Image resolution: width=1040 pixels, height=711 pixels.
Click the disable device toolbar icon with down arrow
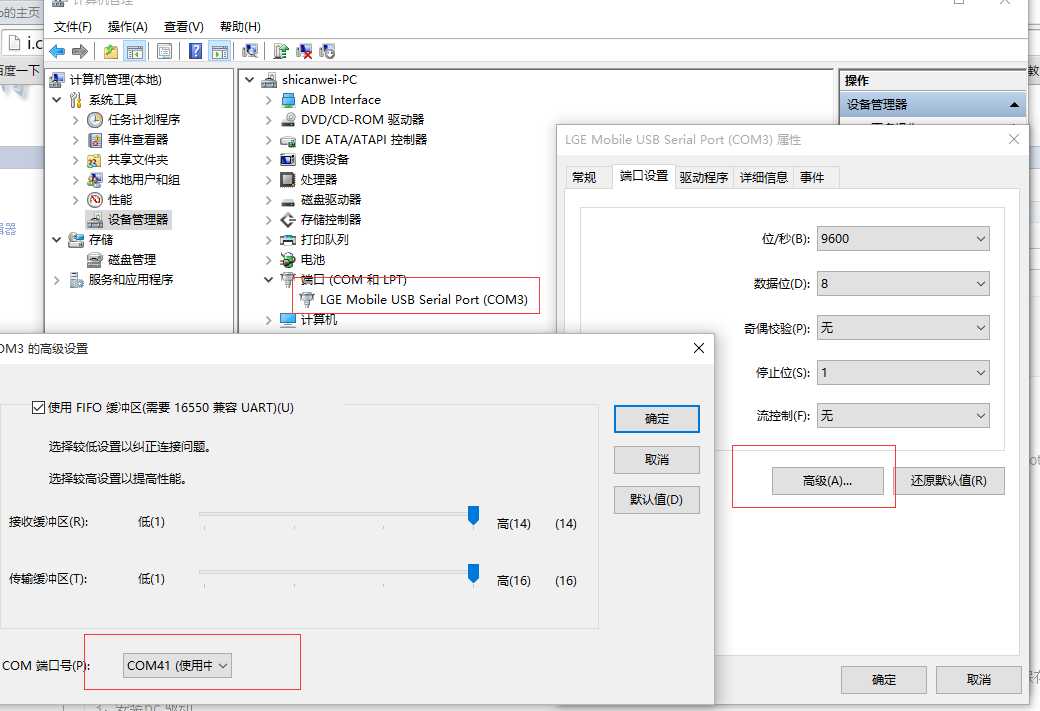point(327,51)
